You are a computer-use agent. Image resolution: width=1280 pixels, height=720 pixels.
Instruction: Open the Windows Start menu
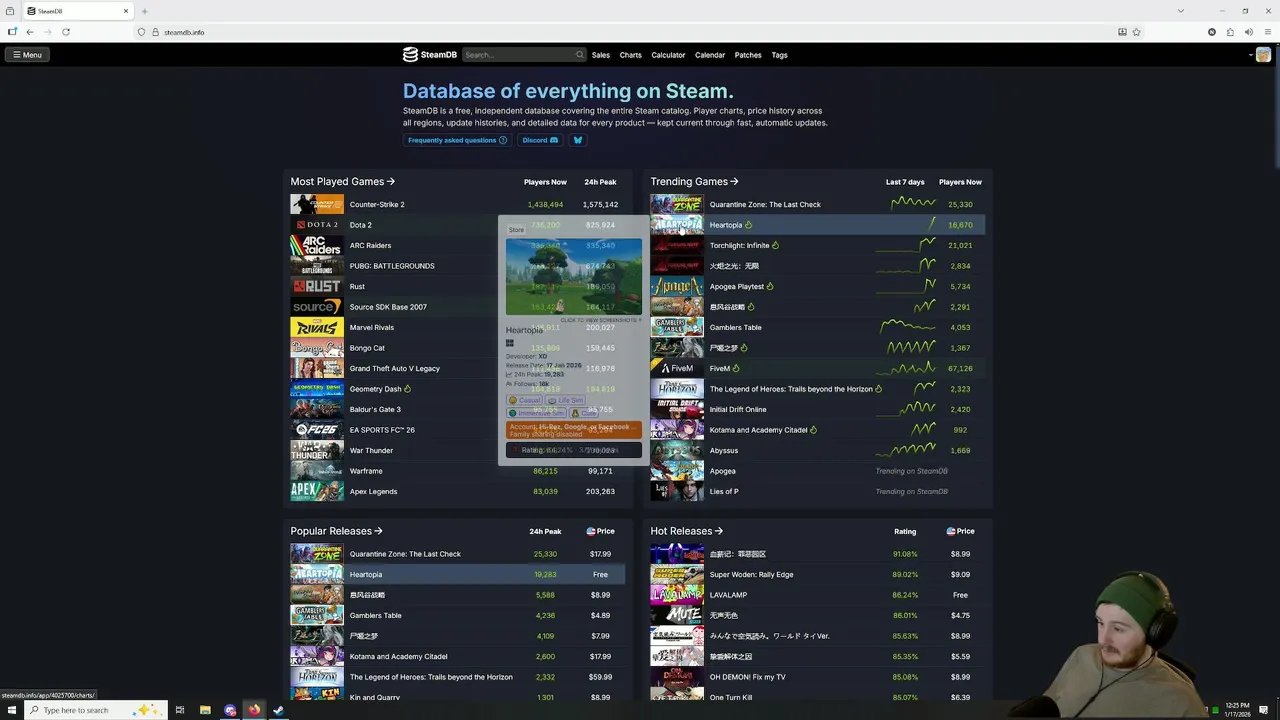(11, 710)
